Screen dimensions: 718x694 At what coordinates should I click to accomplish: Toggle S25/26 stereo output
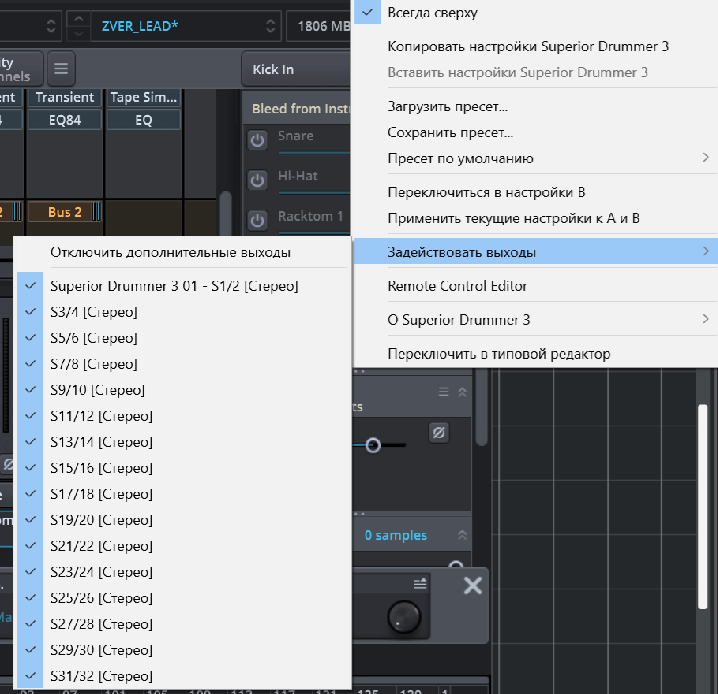pos(183,598)
